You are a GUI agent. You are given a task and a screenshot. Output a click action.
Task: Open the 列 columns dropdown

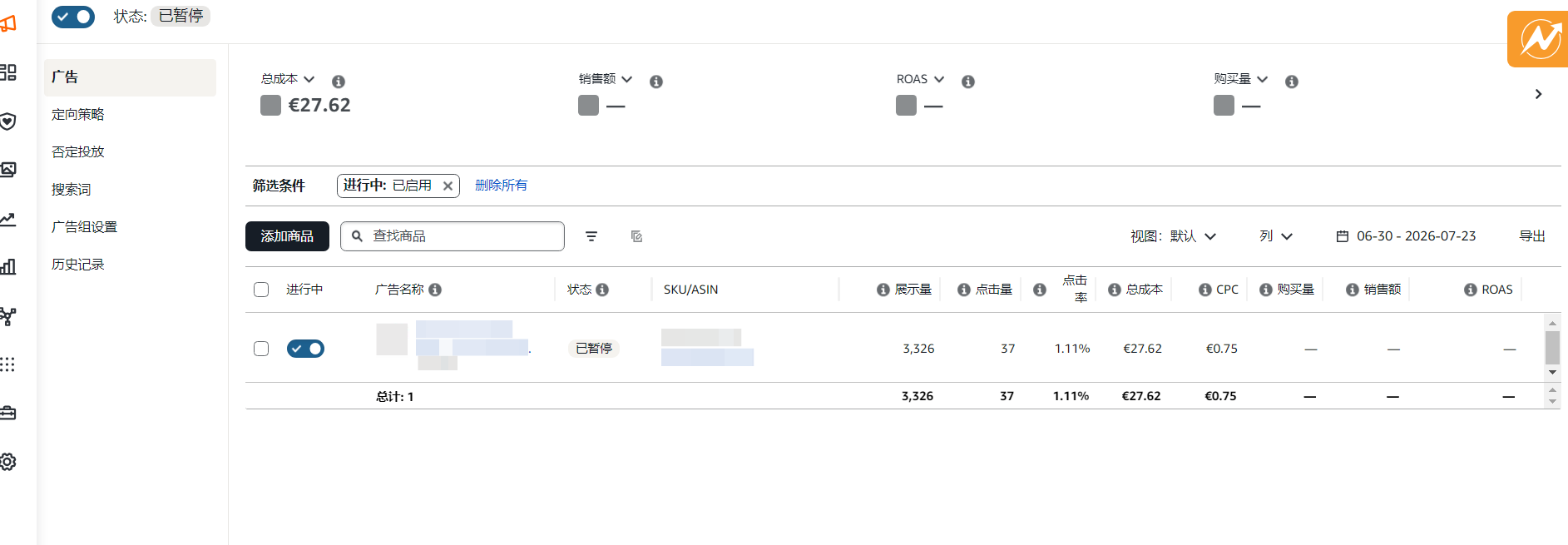point(1276,236)
